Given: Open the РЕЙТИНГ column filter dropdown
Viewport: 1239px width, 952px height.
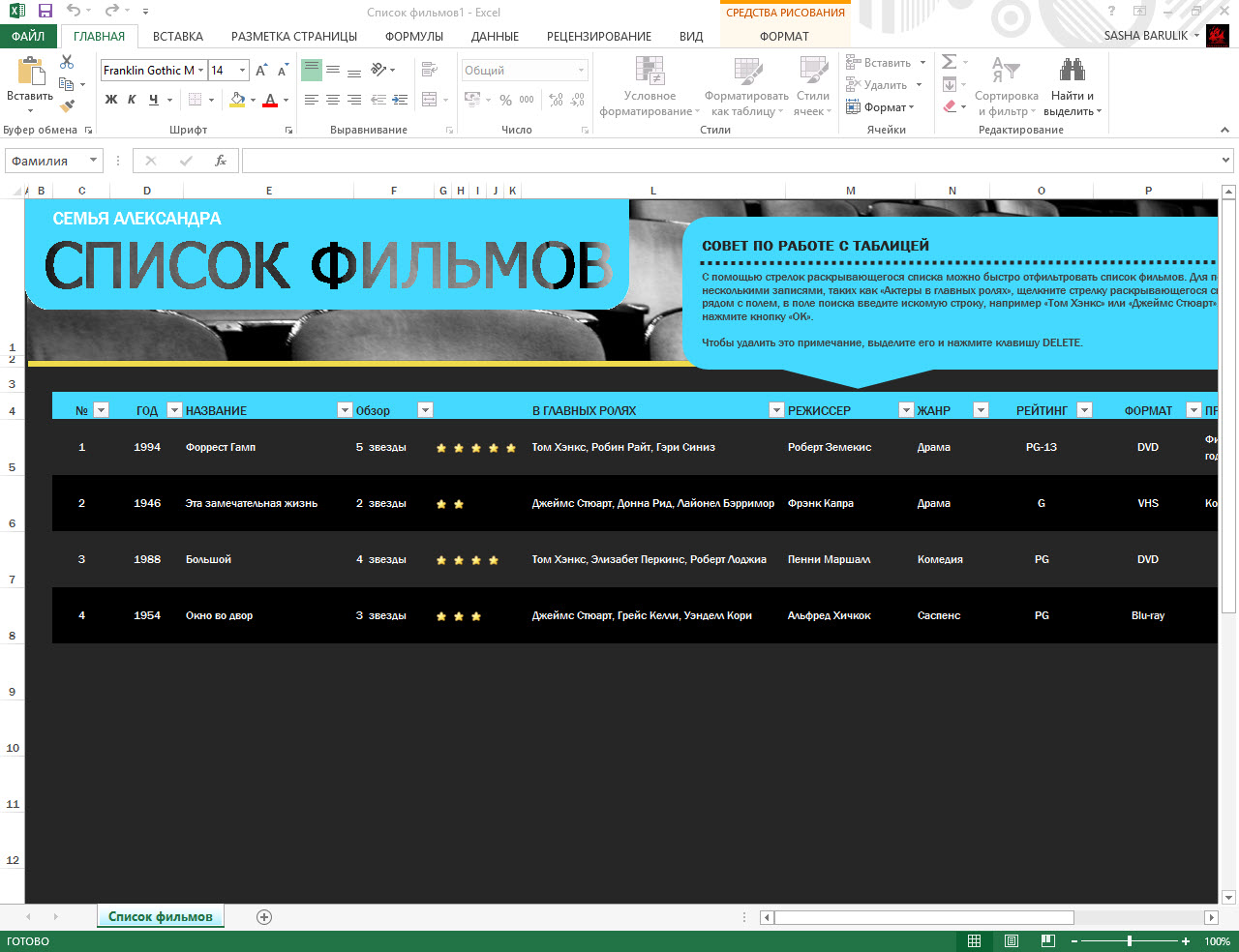Looking at the screenshot, I should [1084, 410].
